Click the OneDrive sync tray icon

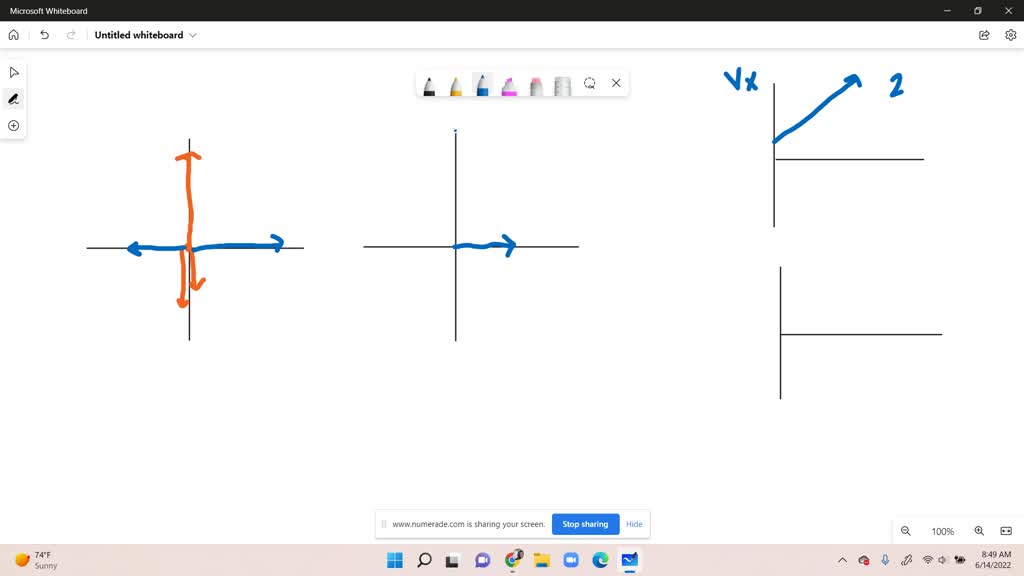[864, 560]
